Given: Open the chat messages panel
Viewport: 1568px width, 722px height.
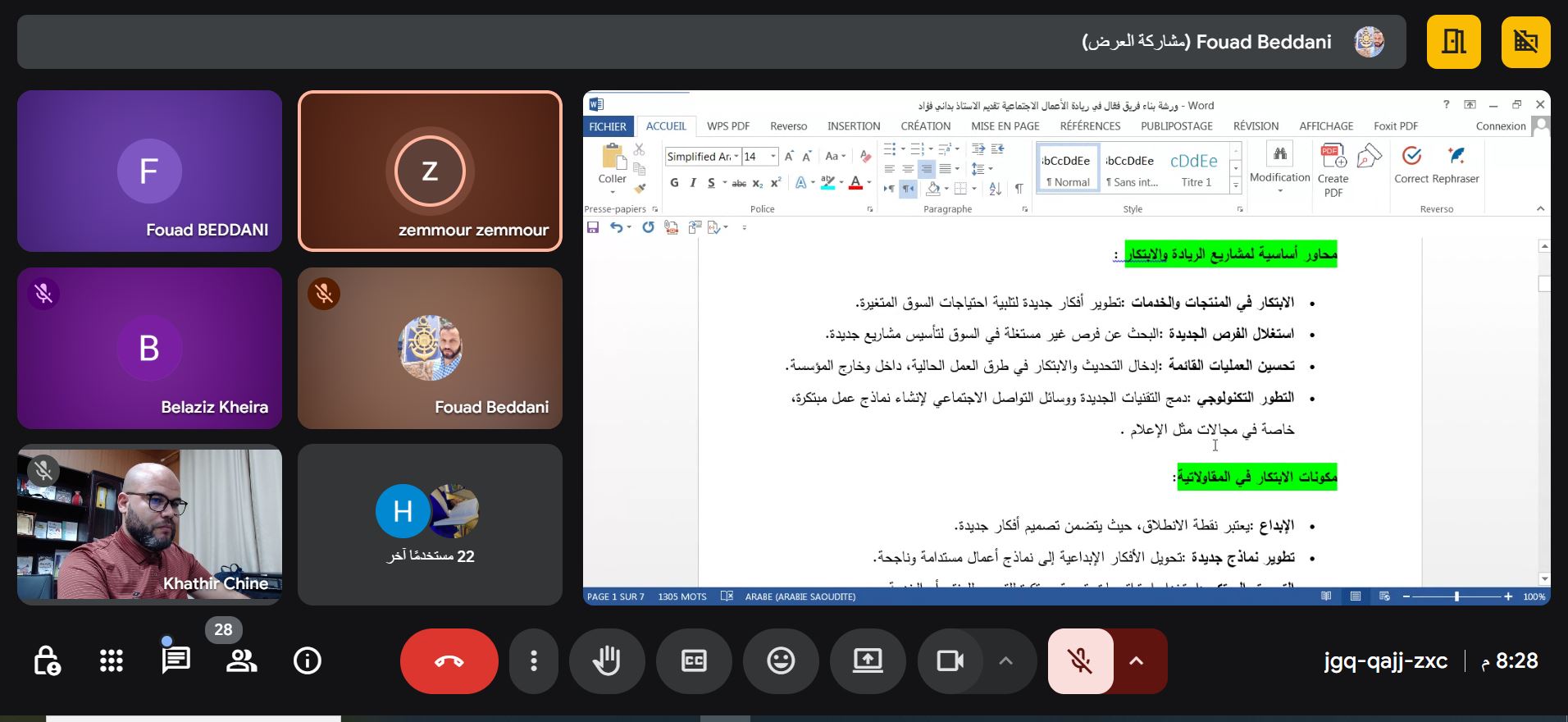Looking at the screenshot, I should click(x=175, y=660).
